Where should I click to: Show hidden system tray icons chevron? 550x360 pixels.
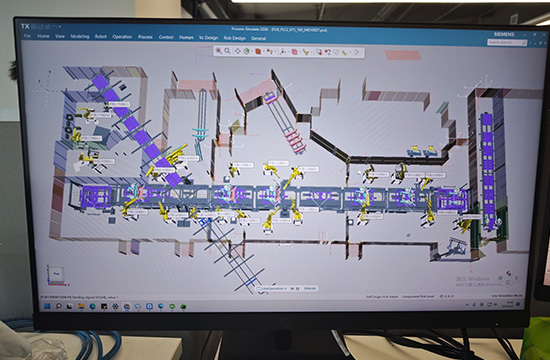[467, 305]
